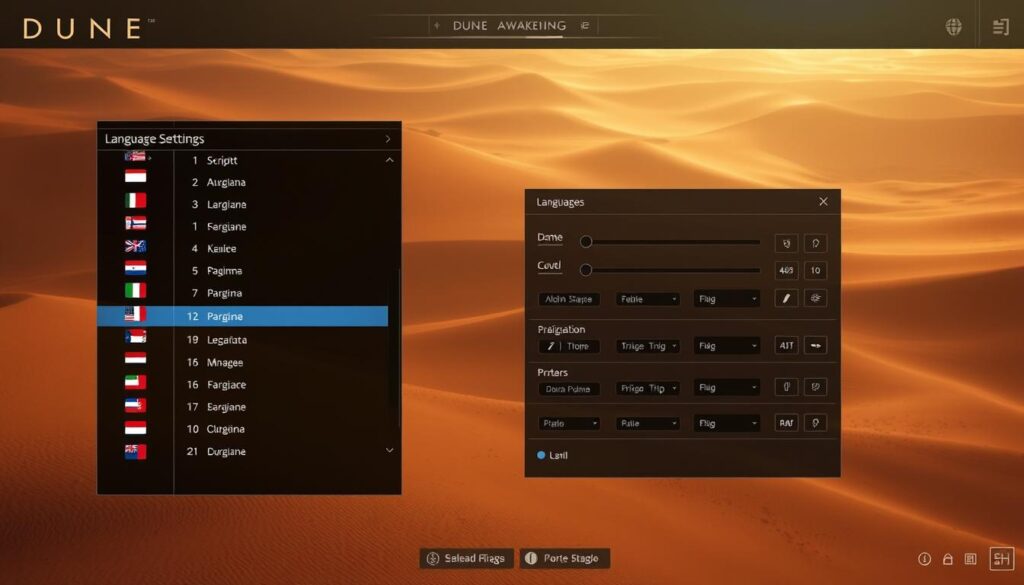Click the globe icon in top bar

coord(953,27)
